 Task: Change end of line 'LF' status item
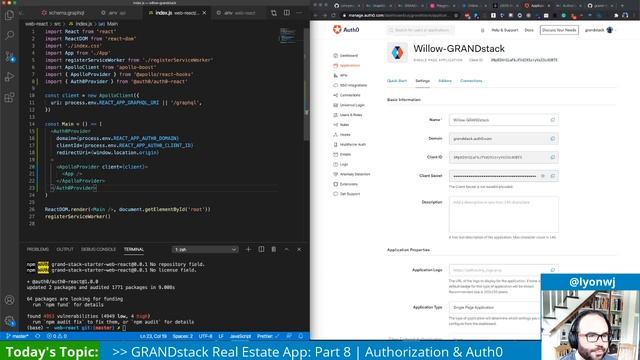click(x=221, y=336)
